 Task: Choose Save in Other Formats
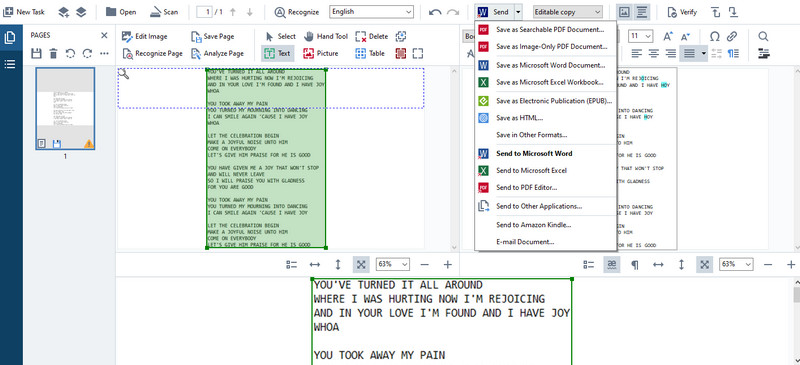[545, 135]
